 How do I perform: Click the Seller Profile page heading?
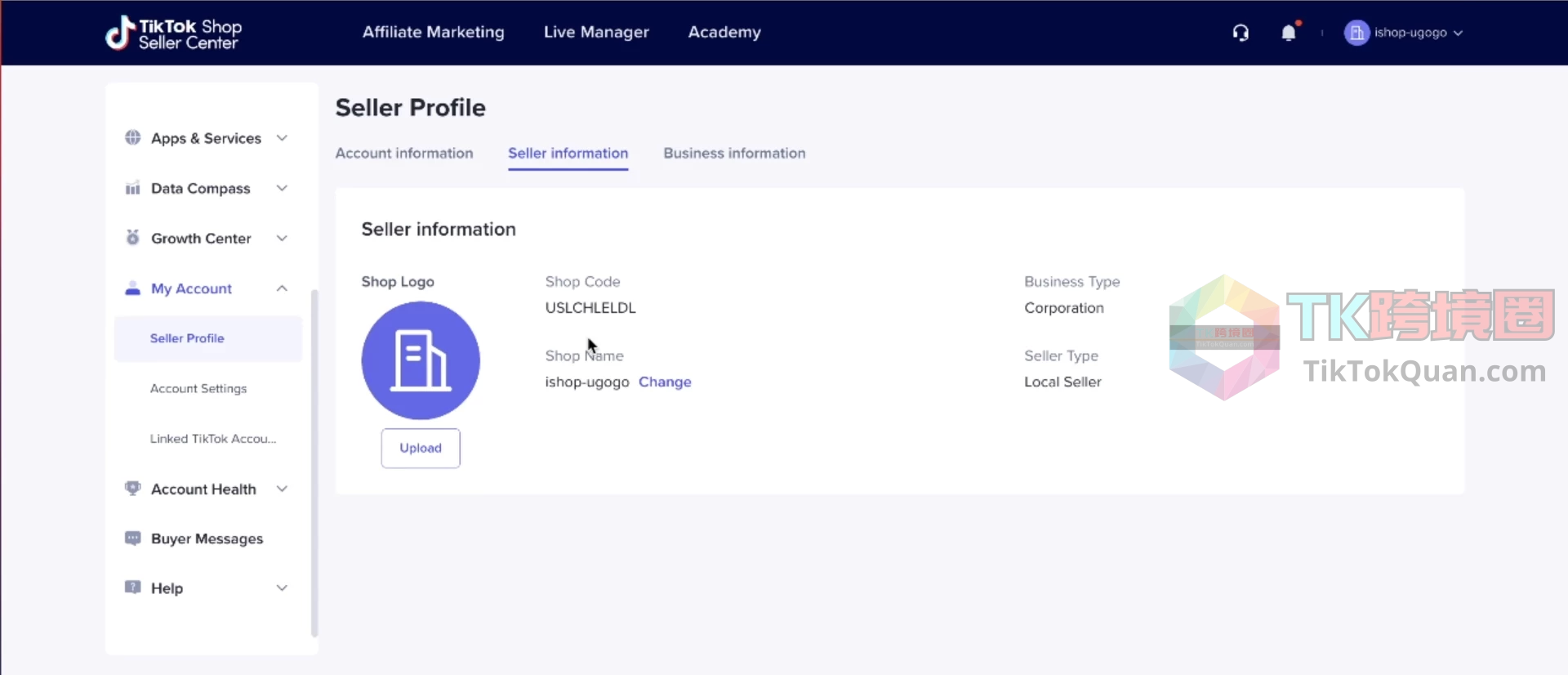tap(411, 108)
